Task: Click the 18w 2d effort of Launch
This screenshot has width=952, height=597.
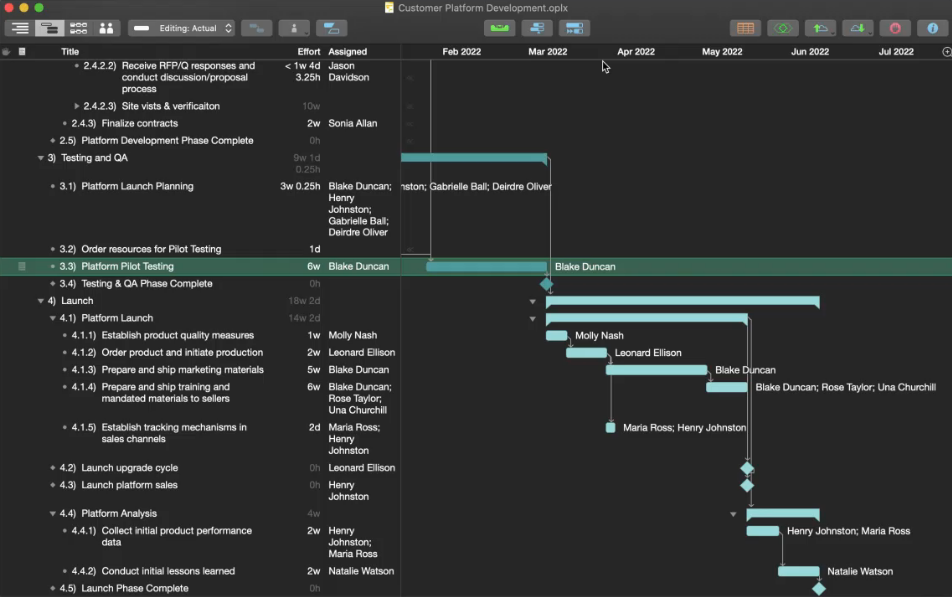Action: pyautogui.click(x=304, y=301)
